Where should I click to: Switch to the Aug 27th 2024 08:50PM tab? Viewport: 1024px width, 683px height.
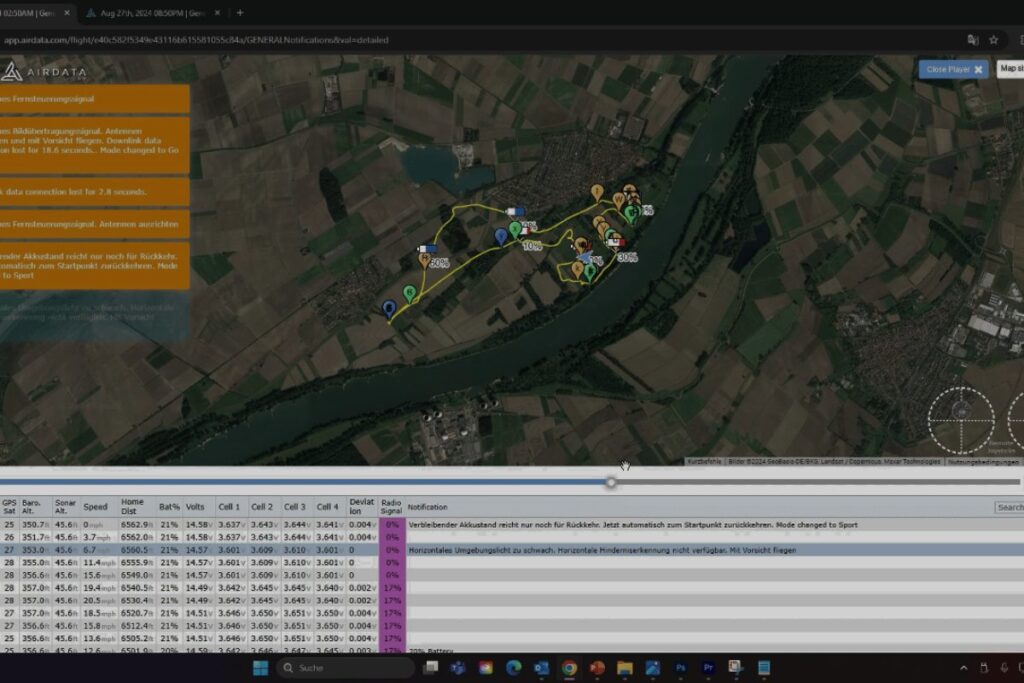point(152,13)
